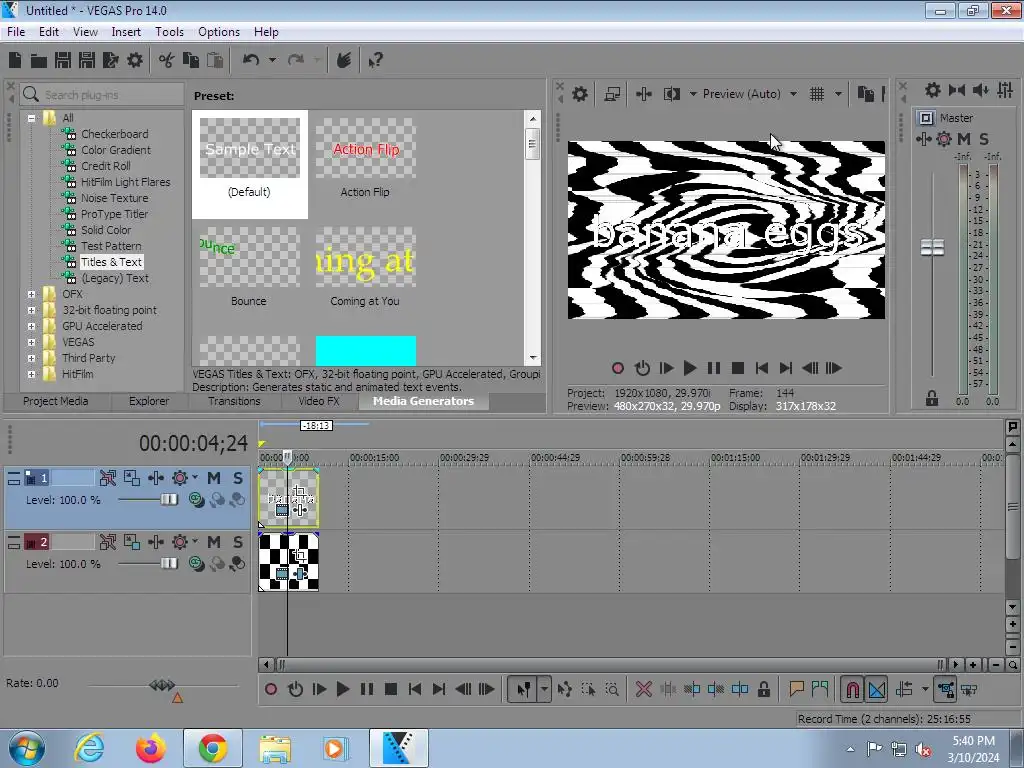Click the Save project icon
Screen dimensions: 1024x768
click(63, 60)
